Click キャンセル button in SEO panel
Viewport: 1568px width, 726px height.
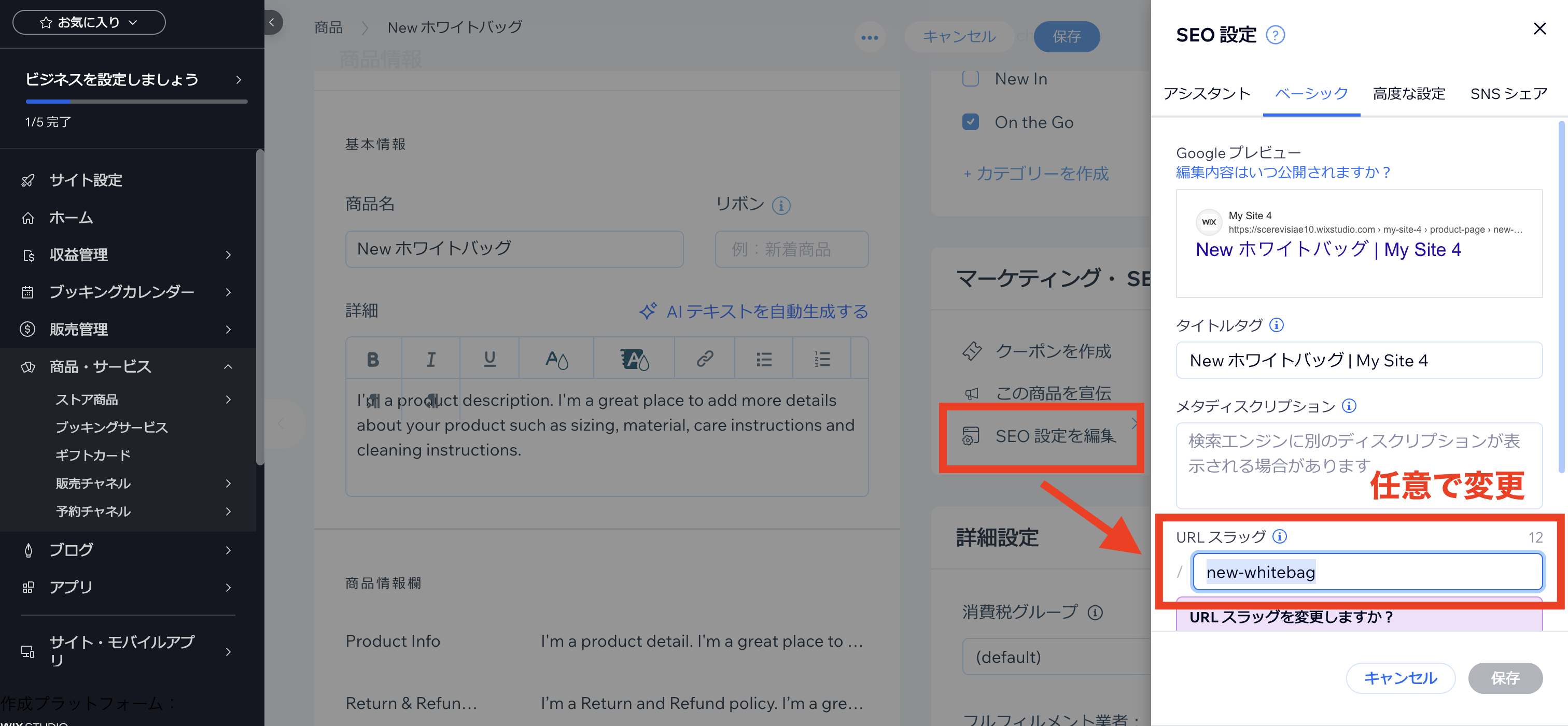(1400, 678)
